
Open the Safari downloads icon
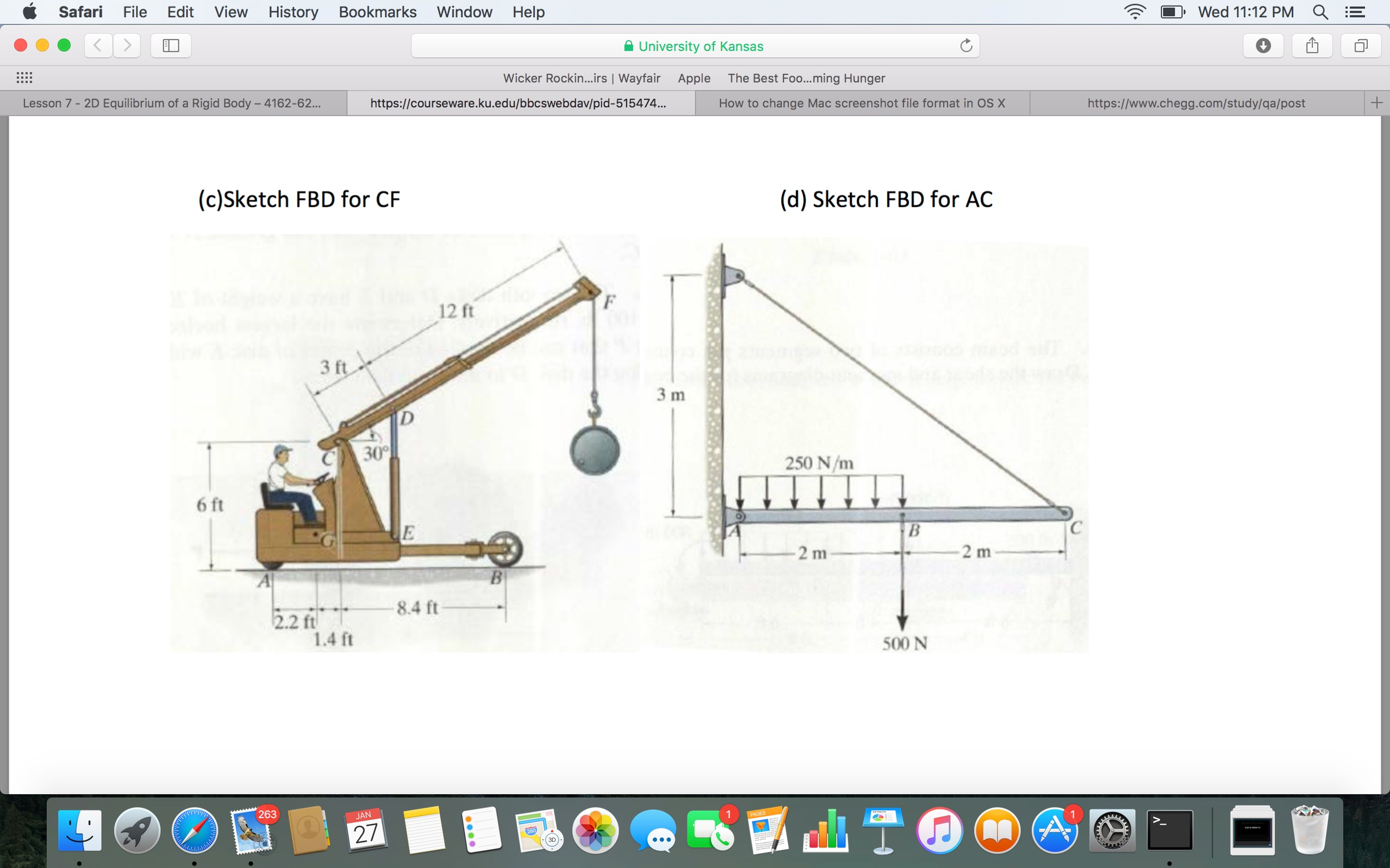(1263, 46)
